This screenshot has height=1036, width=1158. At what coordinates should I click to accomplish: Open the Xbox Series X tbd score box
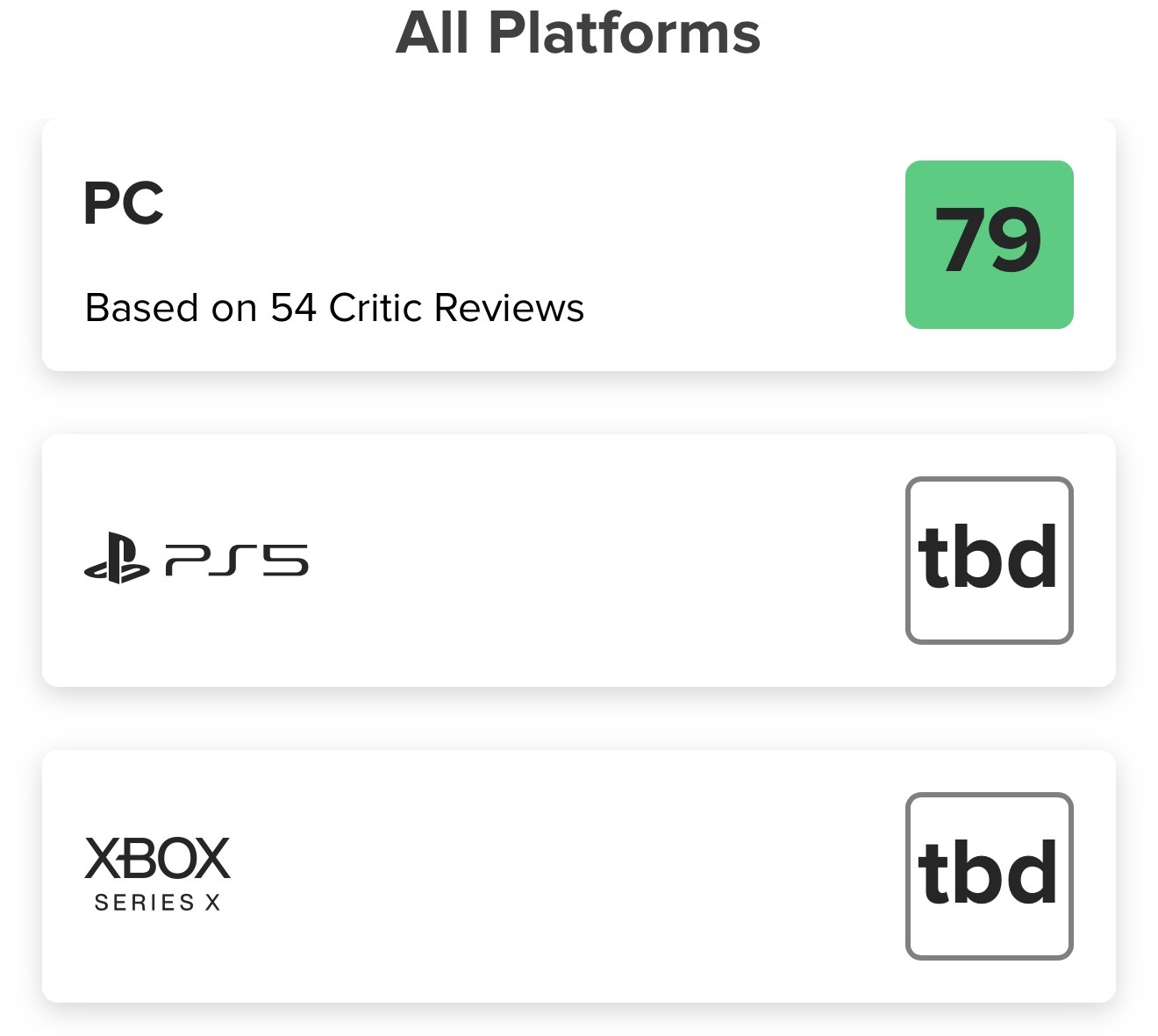(x=989, y=875)
